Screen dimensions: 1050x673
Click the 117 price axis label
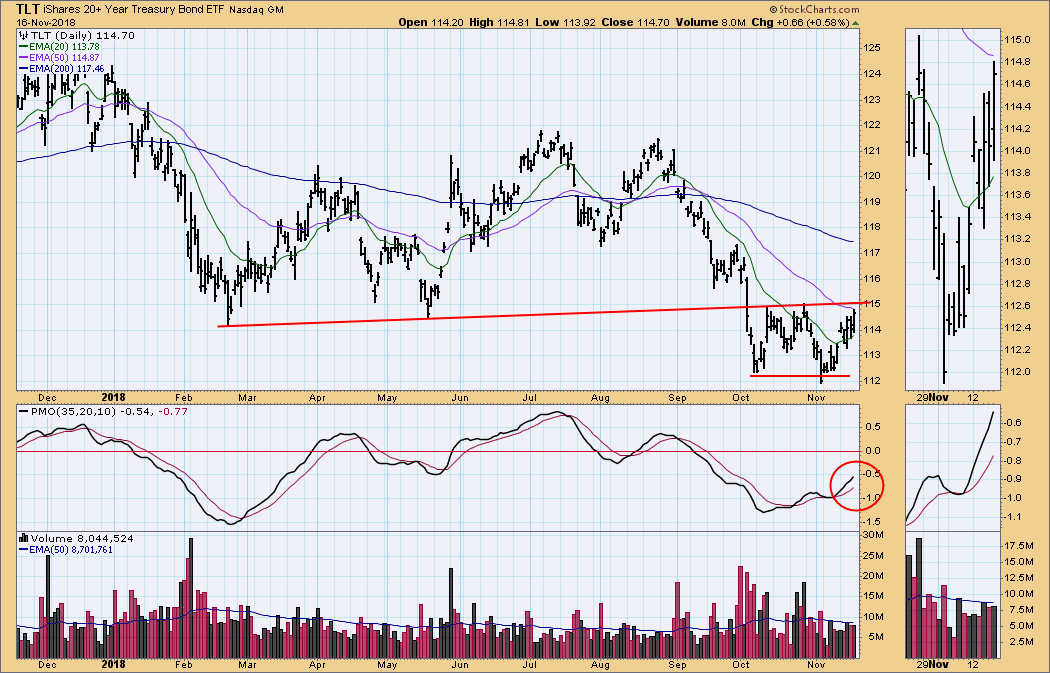(871, 253)
